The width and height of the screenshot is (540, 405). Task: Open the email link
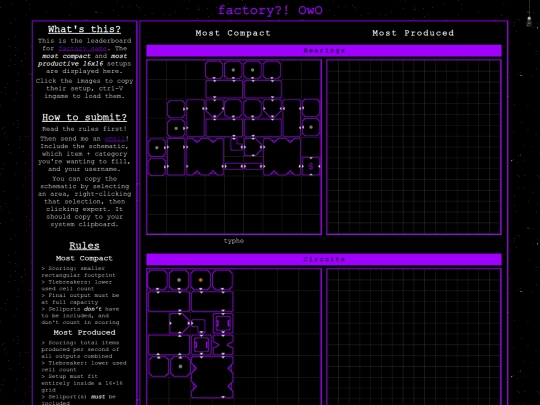pos(115,139)
